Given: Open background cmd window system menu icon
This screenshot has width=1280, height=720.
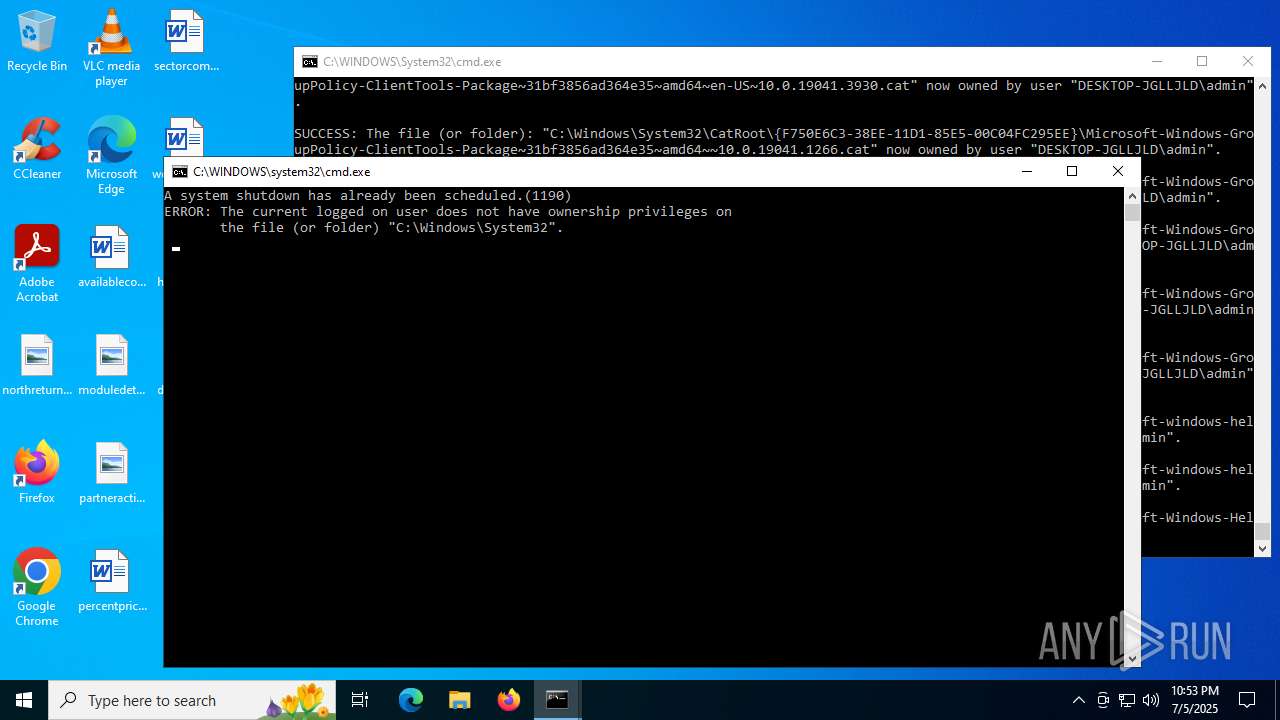Looking at the screenshot, I should click(x=310, y=62).
